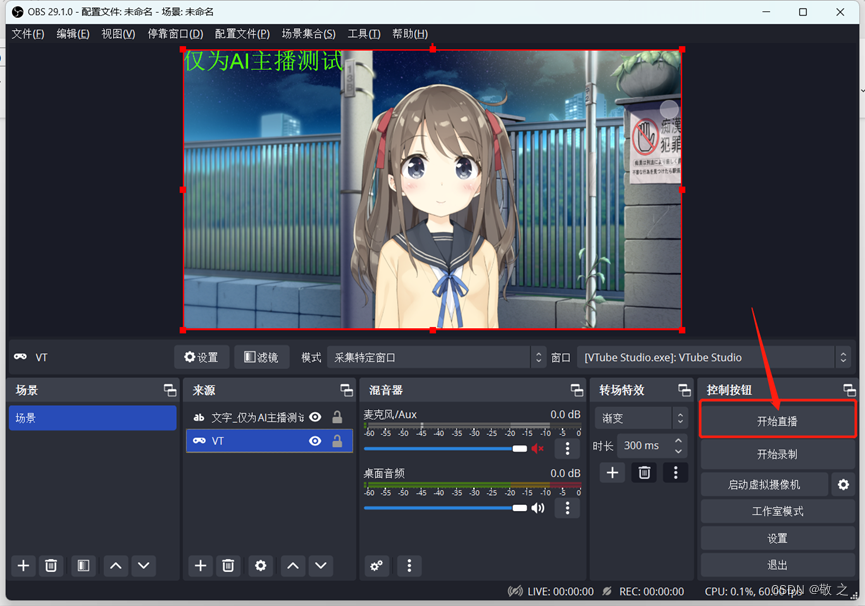Add a new scene with plus icon
865x606 pixels.
coord(23,566)
